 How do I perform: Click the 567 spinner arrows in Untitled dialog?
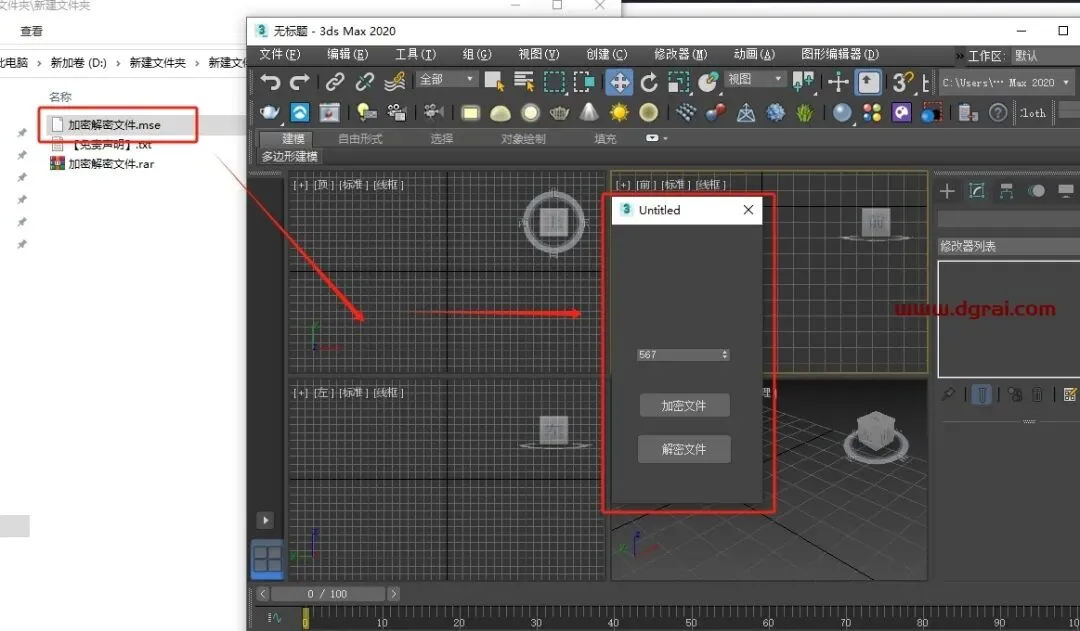725,355
